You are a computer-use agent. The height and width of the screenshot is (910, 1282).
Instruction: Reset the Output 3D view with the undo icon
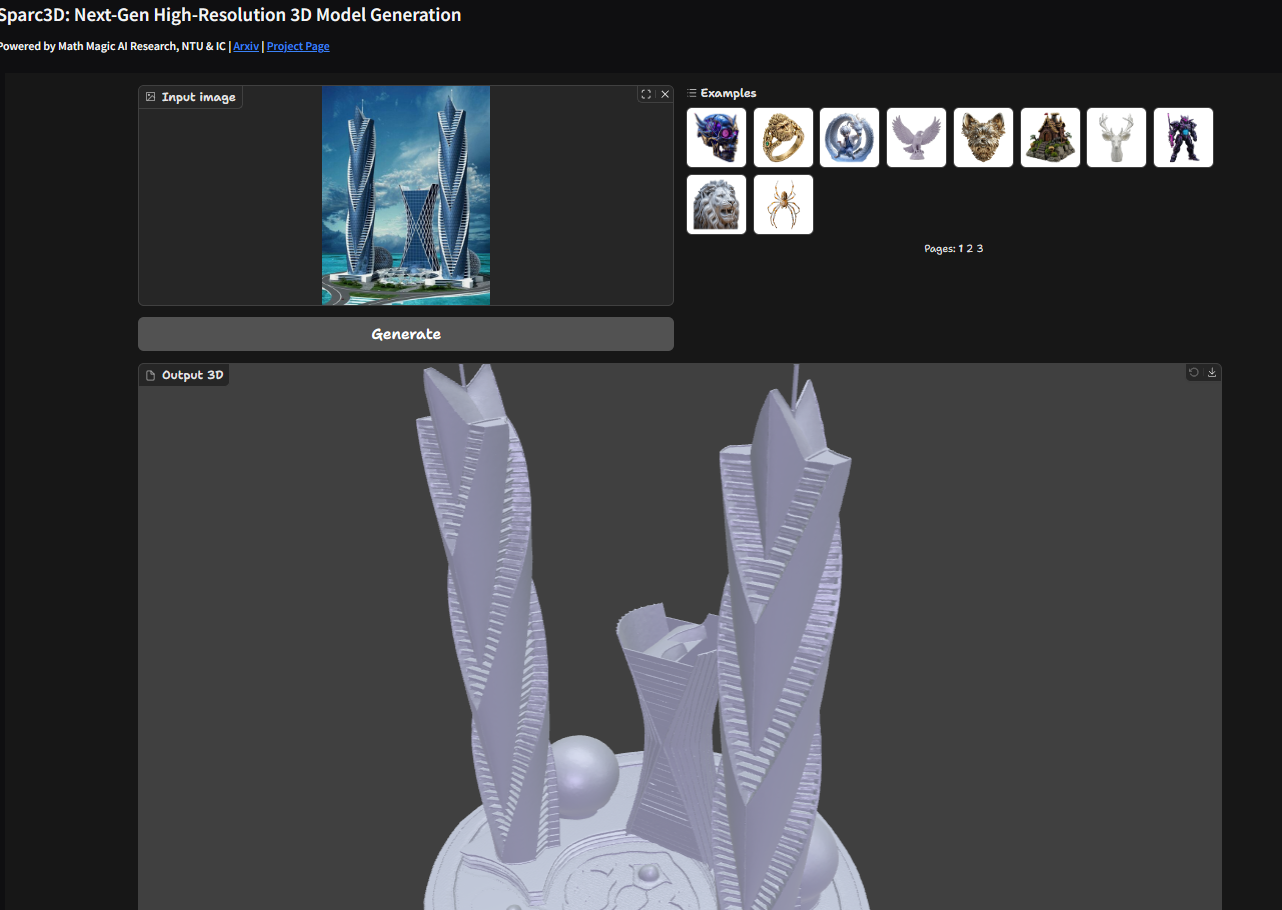pyautogui.click(x=1193, y=373)
